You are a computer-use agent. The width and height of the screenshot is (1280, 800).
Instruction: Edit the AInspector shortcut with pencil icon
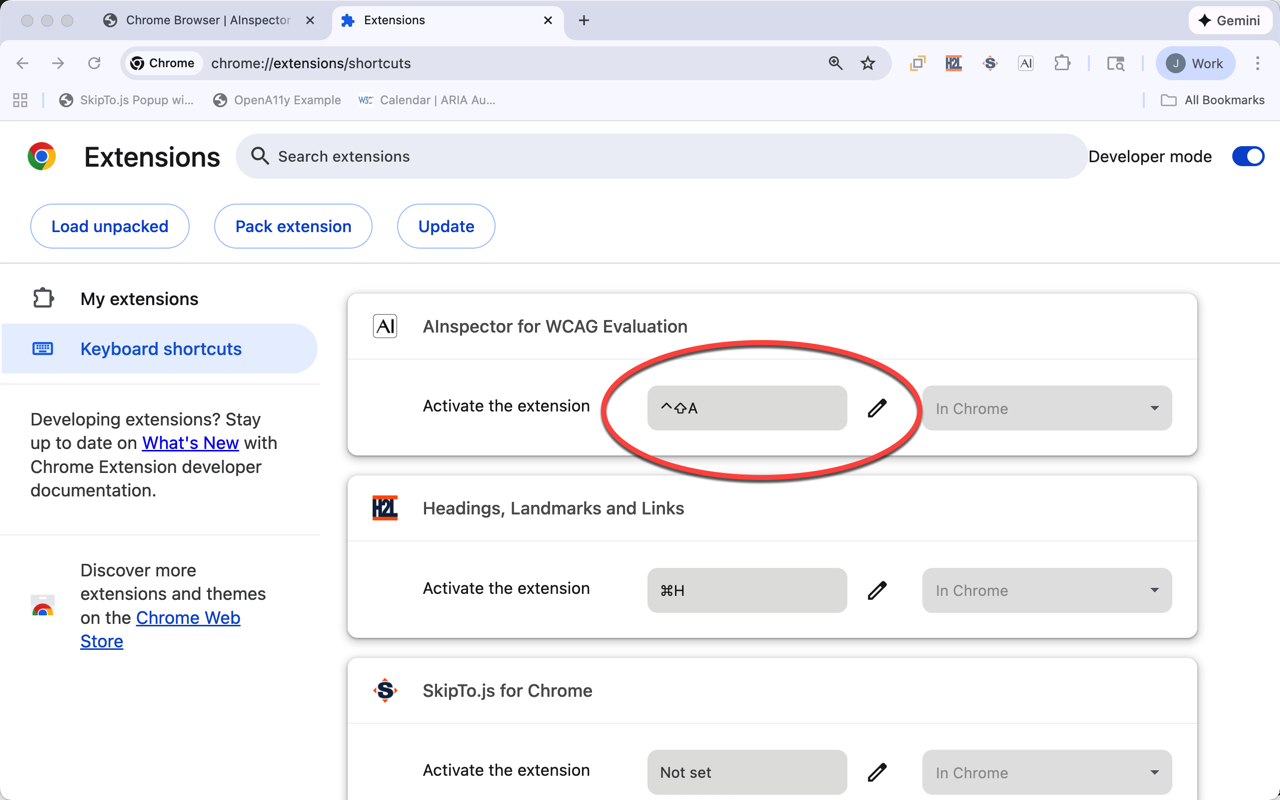pyautogui.click(x=877, y=408)
